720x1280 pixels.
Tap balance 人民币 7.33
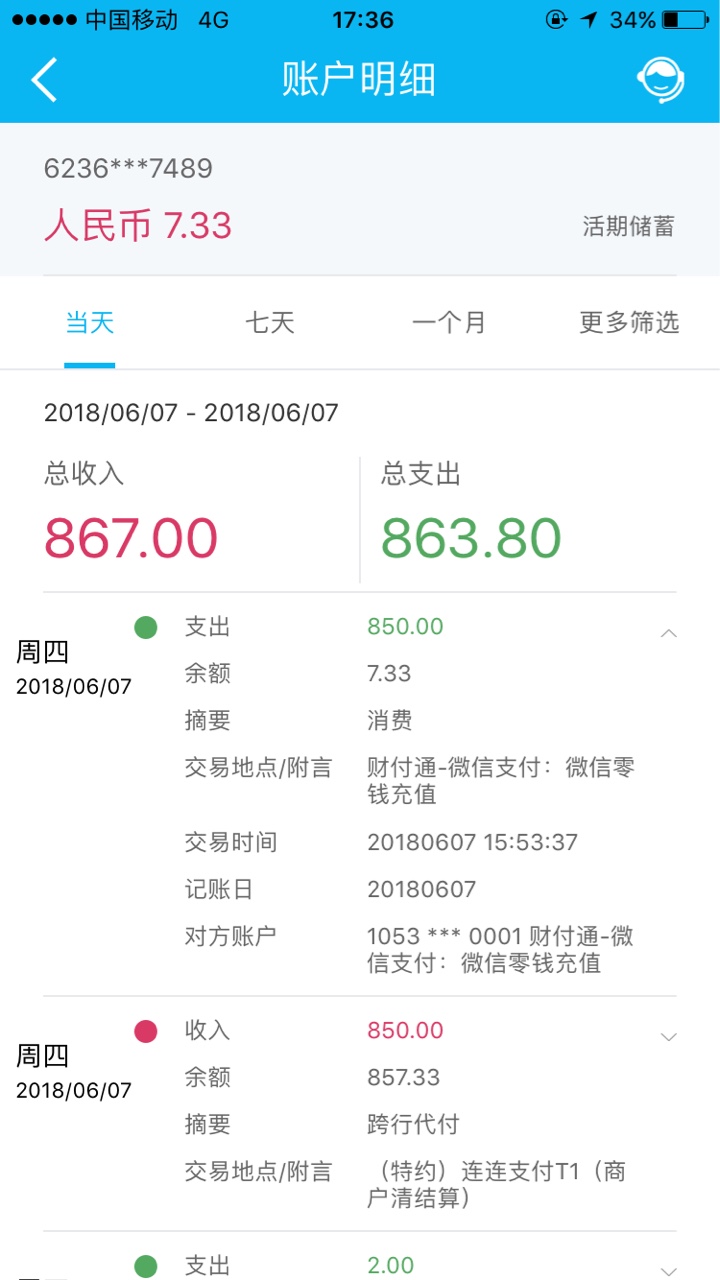(x=138, y=226)
